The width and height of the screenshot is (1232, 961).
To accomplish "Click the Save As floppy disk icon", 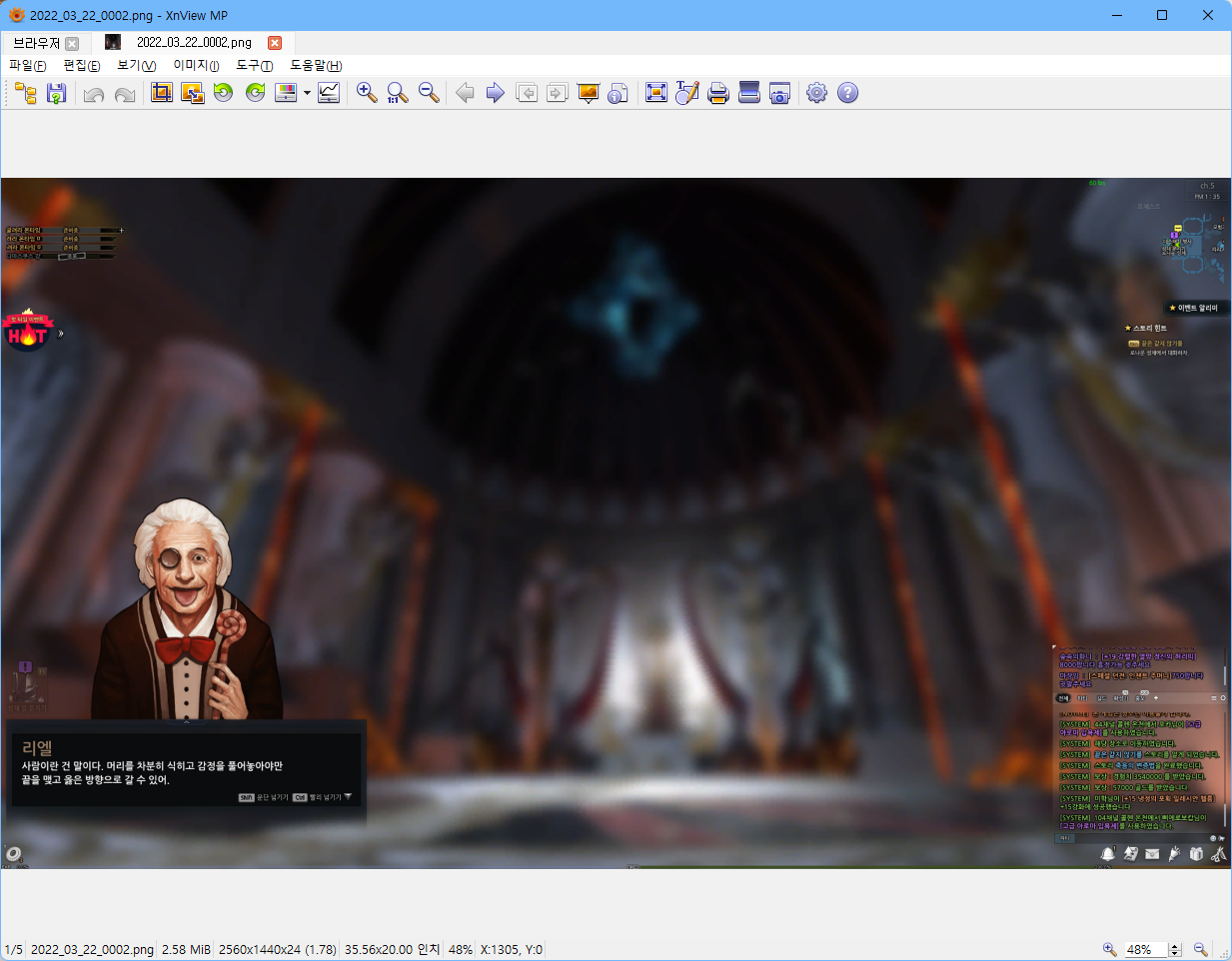I will 57,93.
